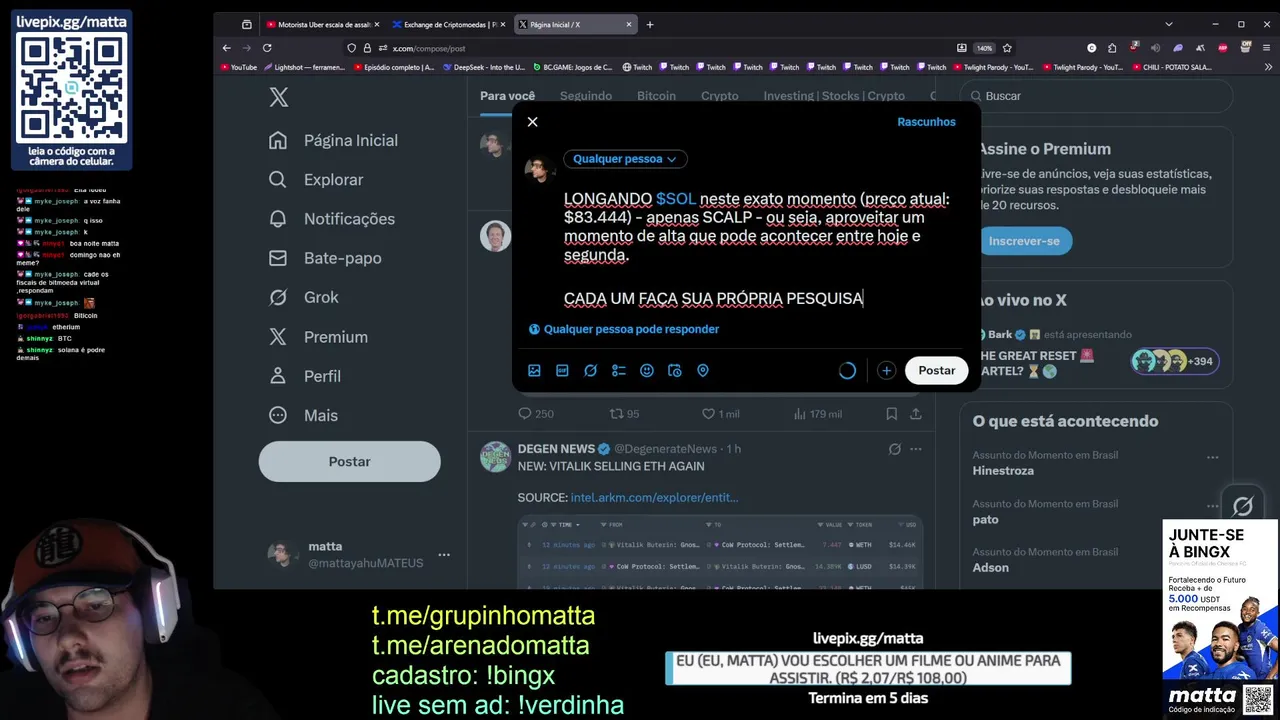
Task: Click the Grok enhance icon in composer
Action: click(x=590, y=371)
